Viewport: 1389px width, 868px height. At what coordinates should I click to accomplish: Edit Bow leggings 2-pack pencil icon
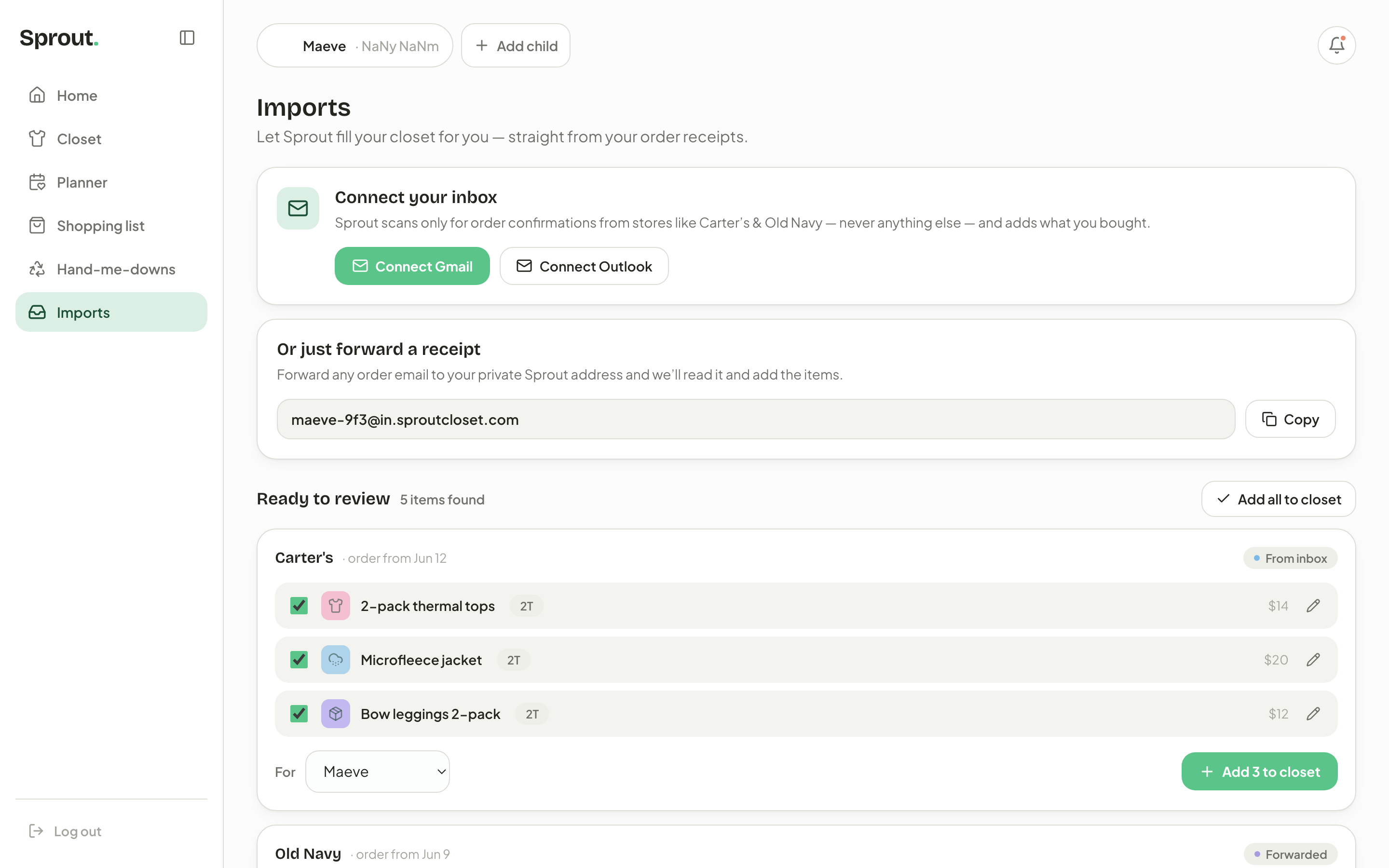click(1313, 714)
